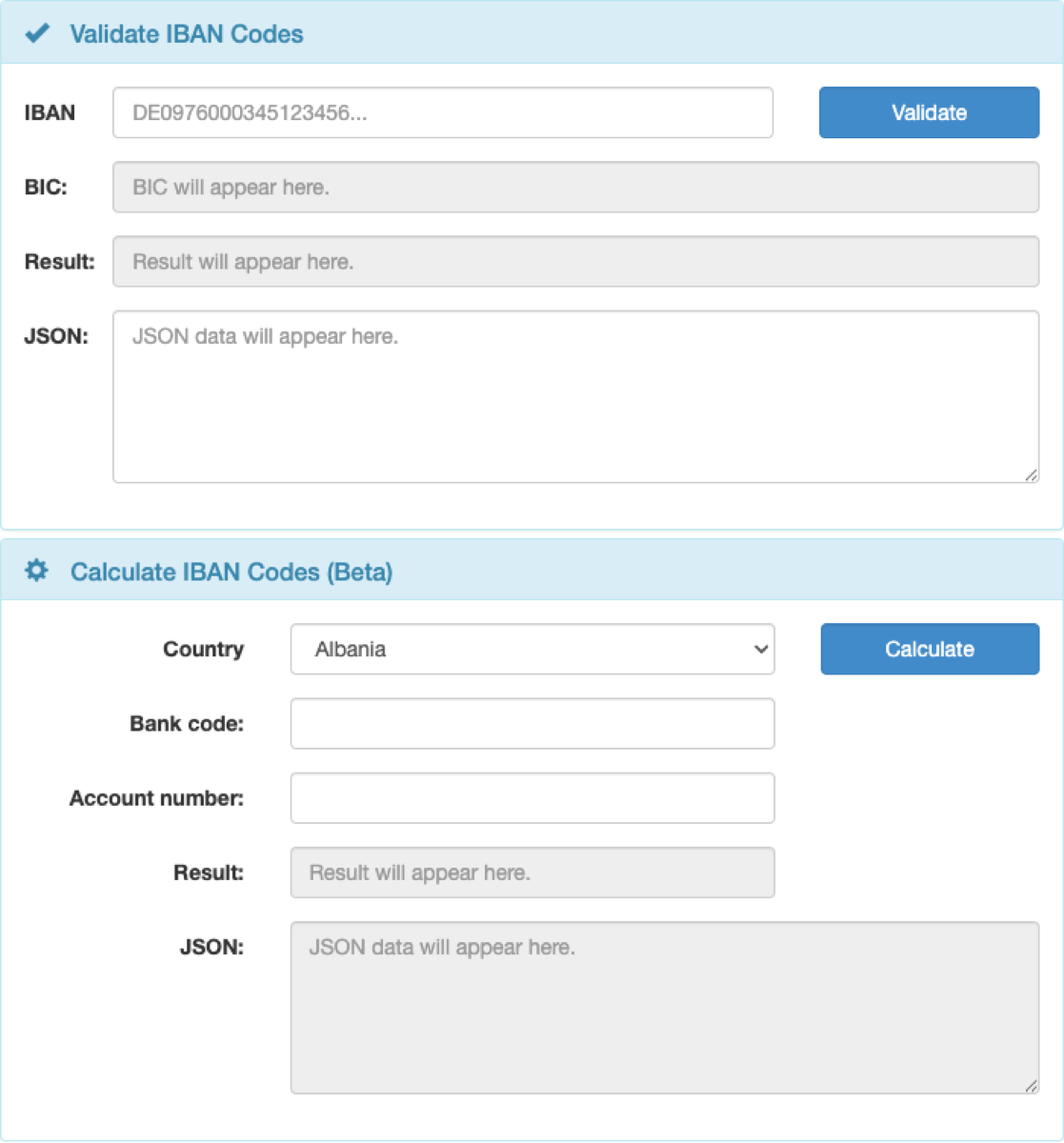Click inside the upper JSON textarea
Viewport: 1064px width, 1143px height.
click(x=575, y=394)
